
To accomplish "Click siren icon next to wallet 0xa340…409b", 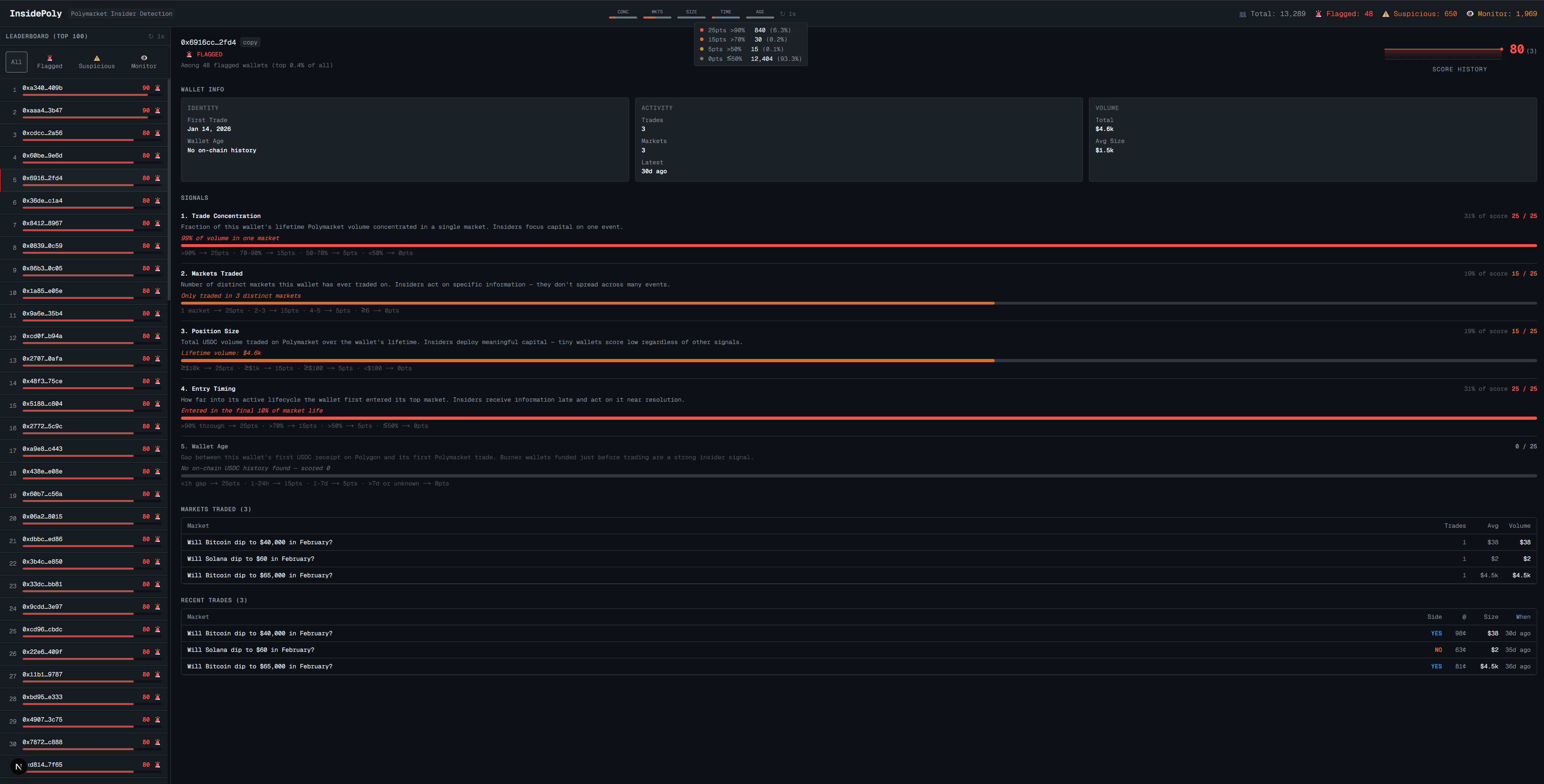I will point(158,88).
